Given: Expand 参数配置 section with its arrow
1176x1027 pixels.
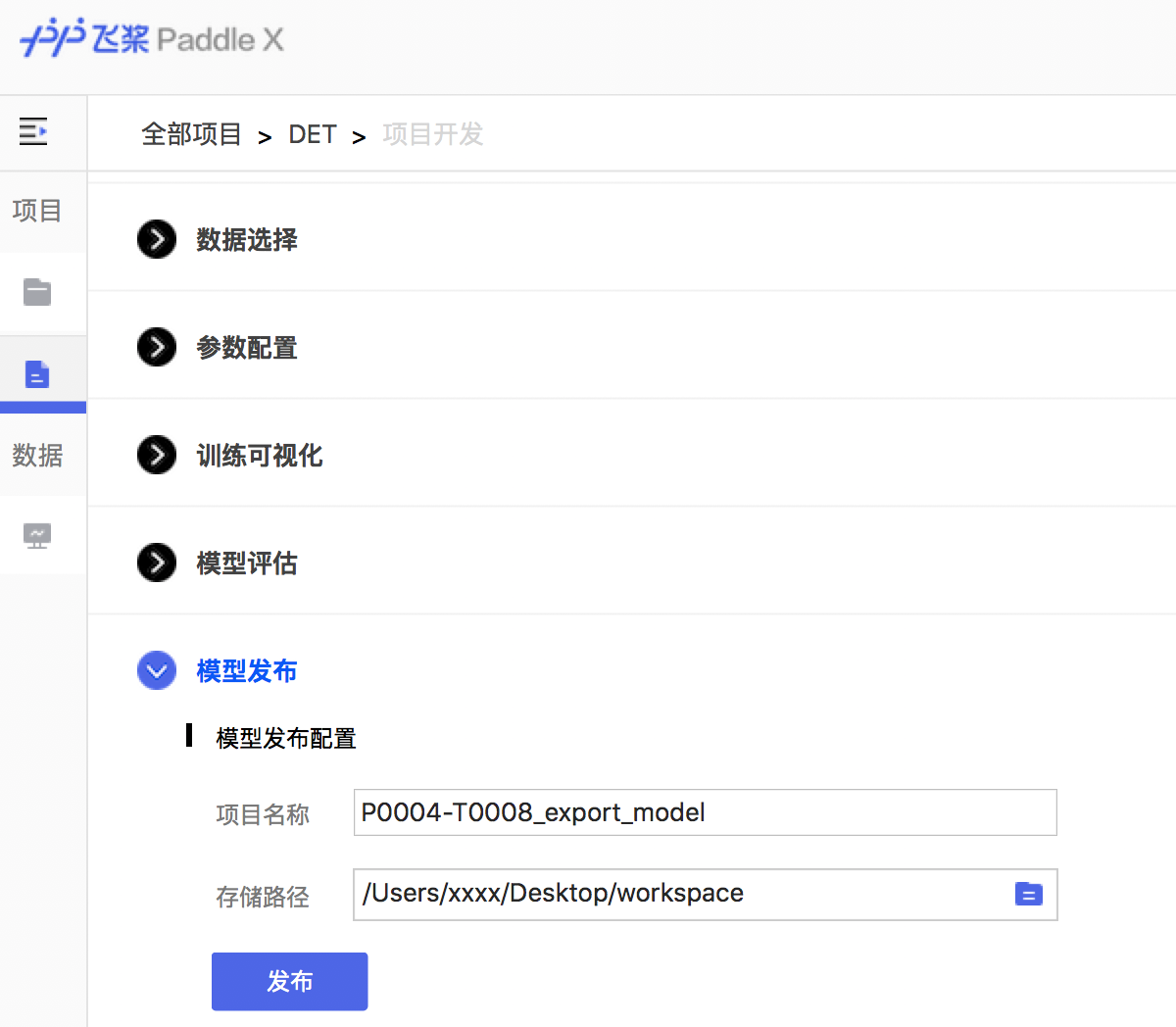Looking at the screenshot, I should (x=157, y=347).
